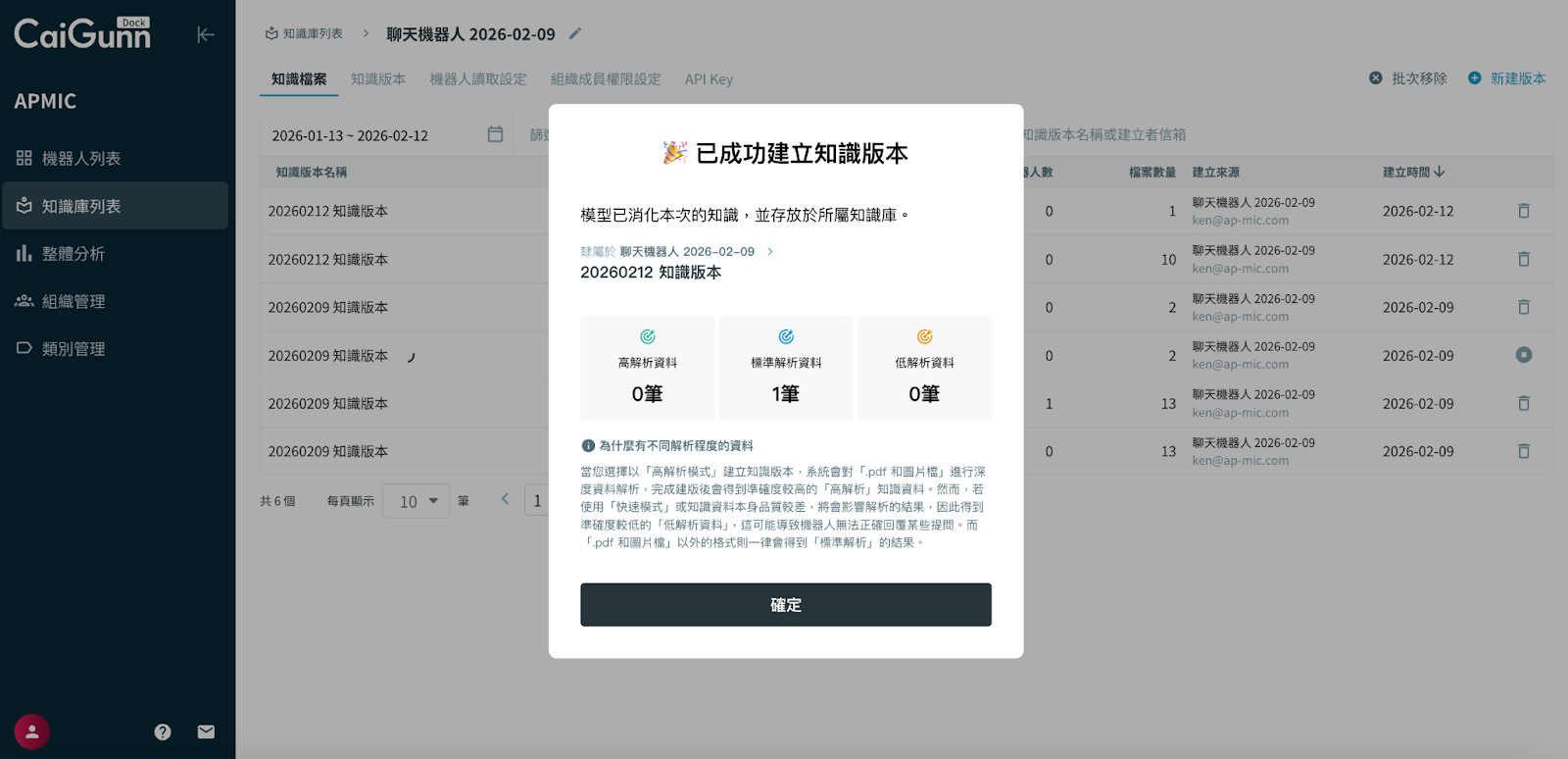Click the 為什麼有不同解析程度的資料 info icon
Screen dimensions: 1568x759
point(588,445)
